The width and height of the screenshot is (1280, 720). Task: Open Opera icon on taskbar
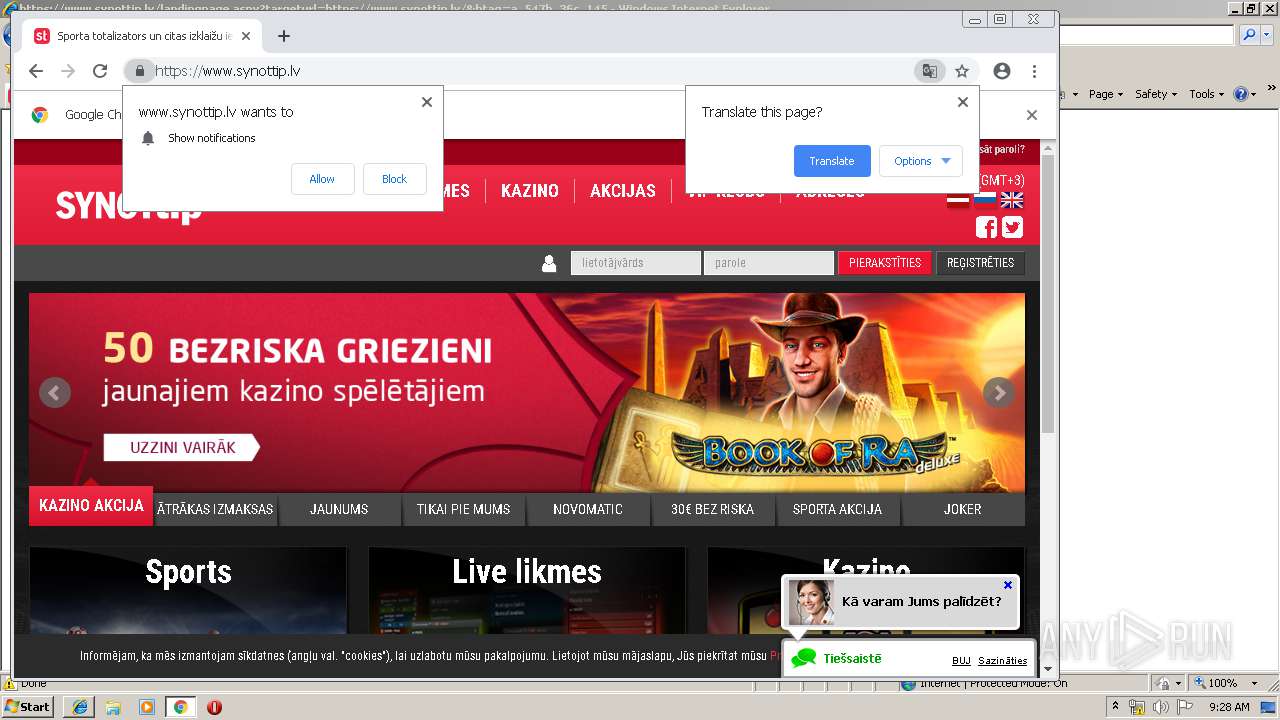point(214,707)
